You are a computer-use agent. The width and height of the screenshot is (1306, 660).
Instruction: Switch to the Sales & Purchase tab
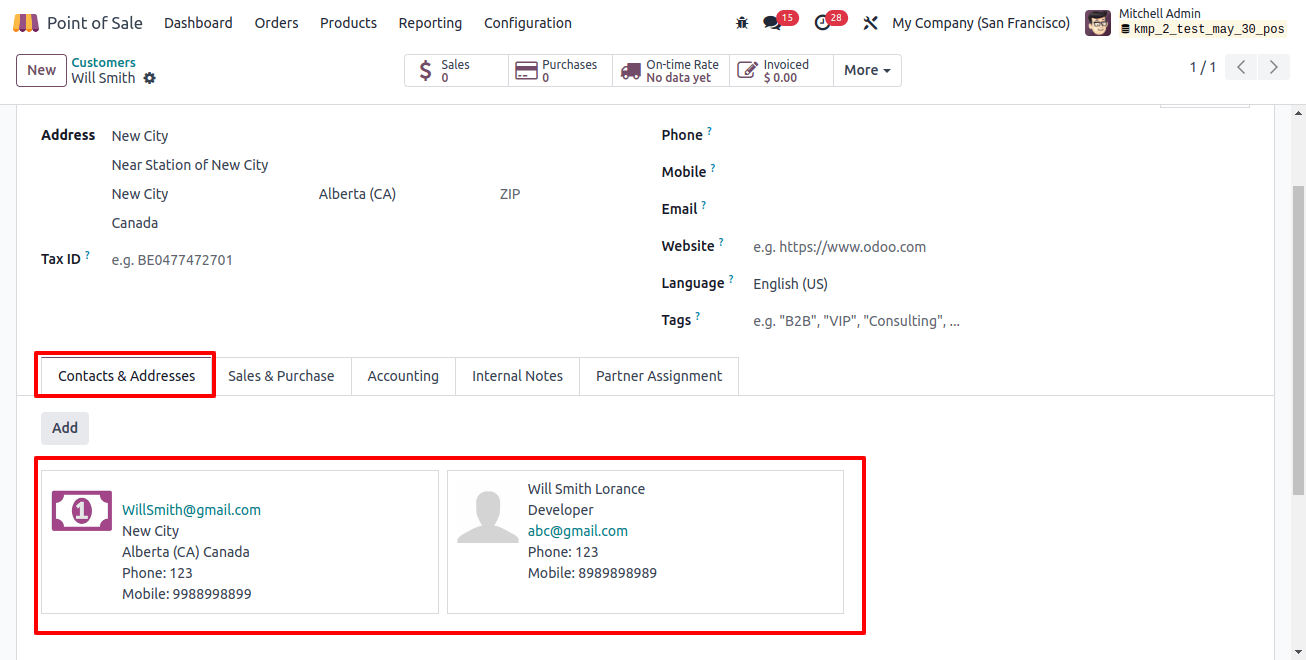point(281,376)
